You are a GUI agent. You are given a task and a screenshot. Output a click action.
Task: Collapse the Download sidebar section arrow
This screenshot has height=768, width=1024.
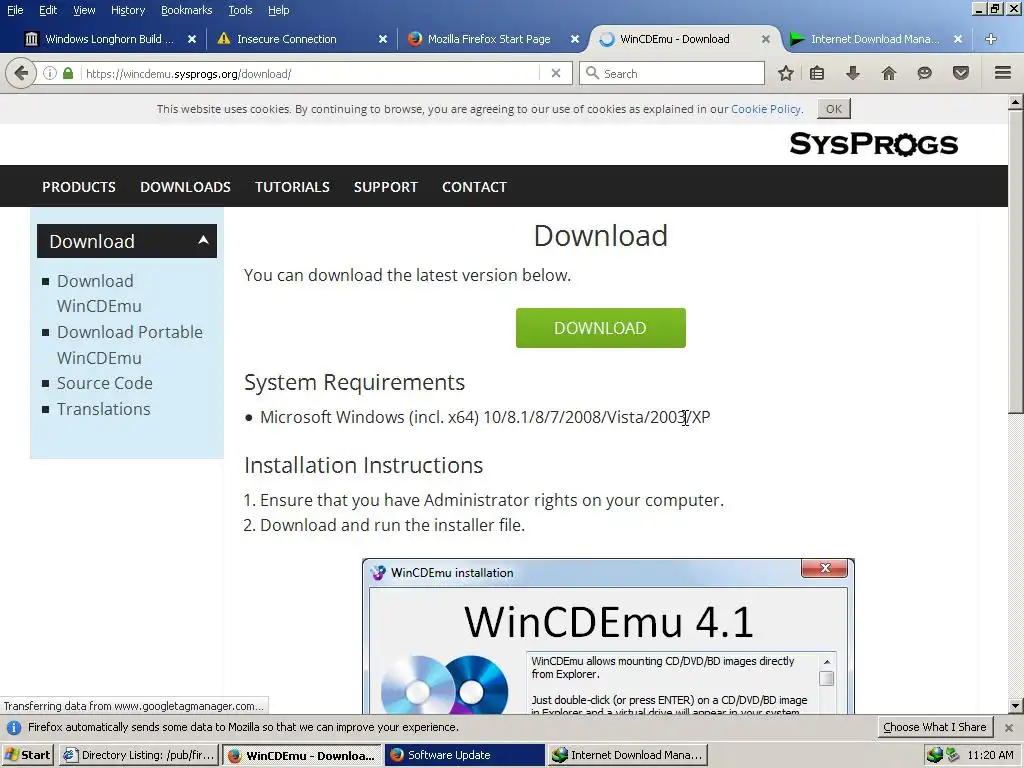point(203,240)
